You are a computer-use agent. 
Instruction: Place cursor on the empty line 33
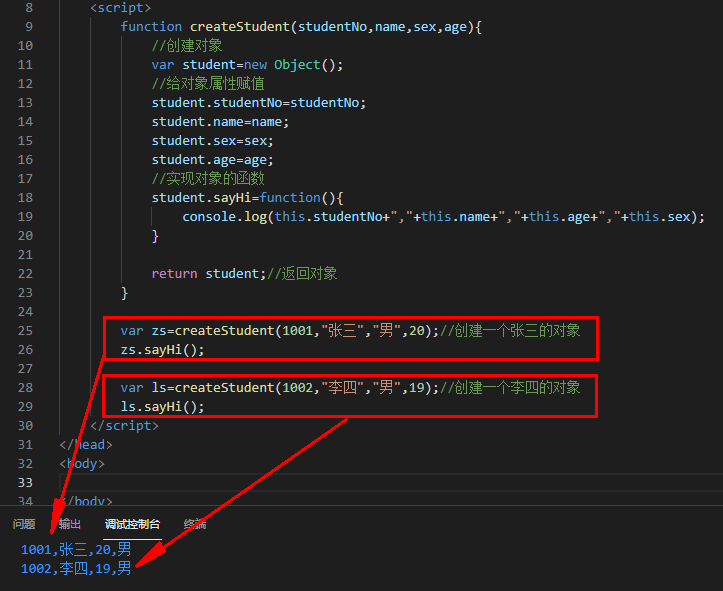click(300, 482)
